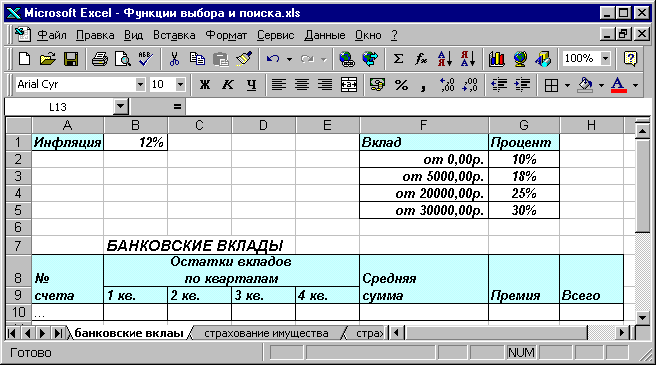Apply percent style icon

(401, 85)
